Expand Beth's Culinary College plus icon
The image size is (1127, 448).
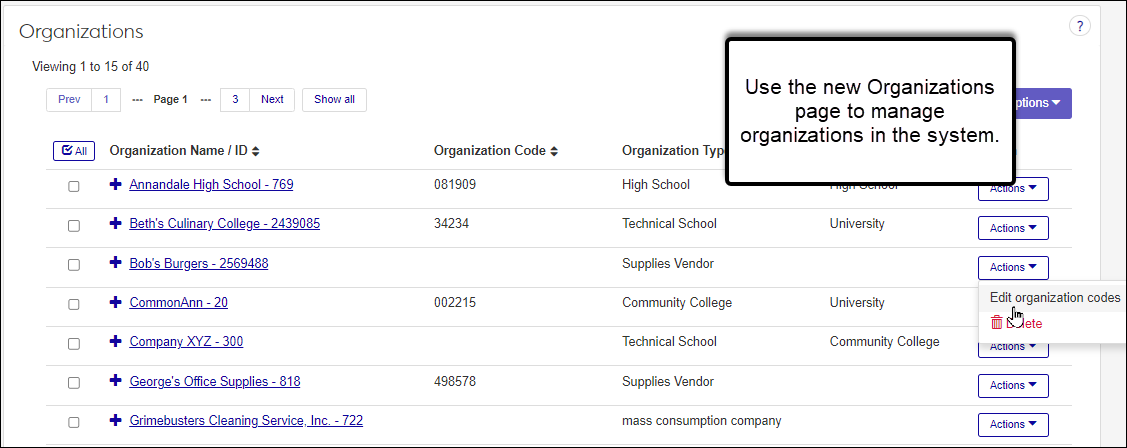pos(116,223)
